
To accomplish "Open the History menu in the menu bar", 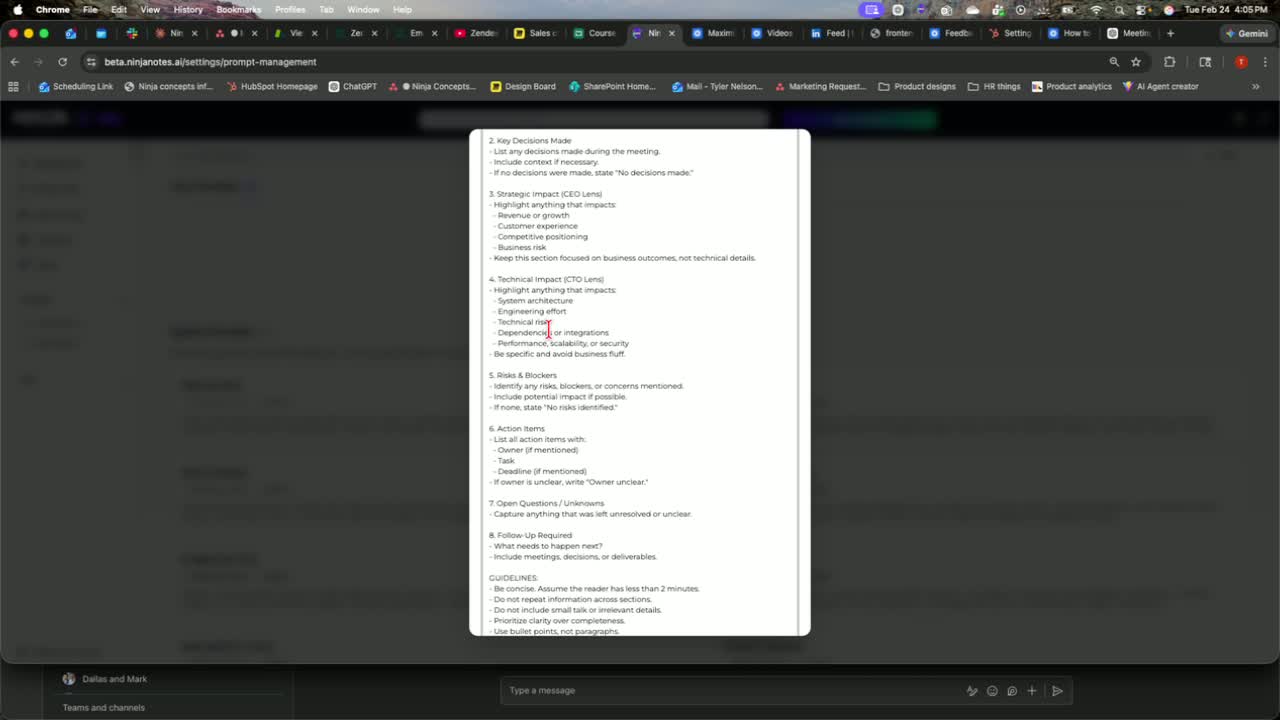I will pos(188,9).
